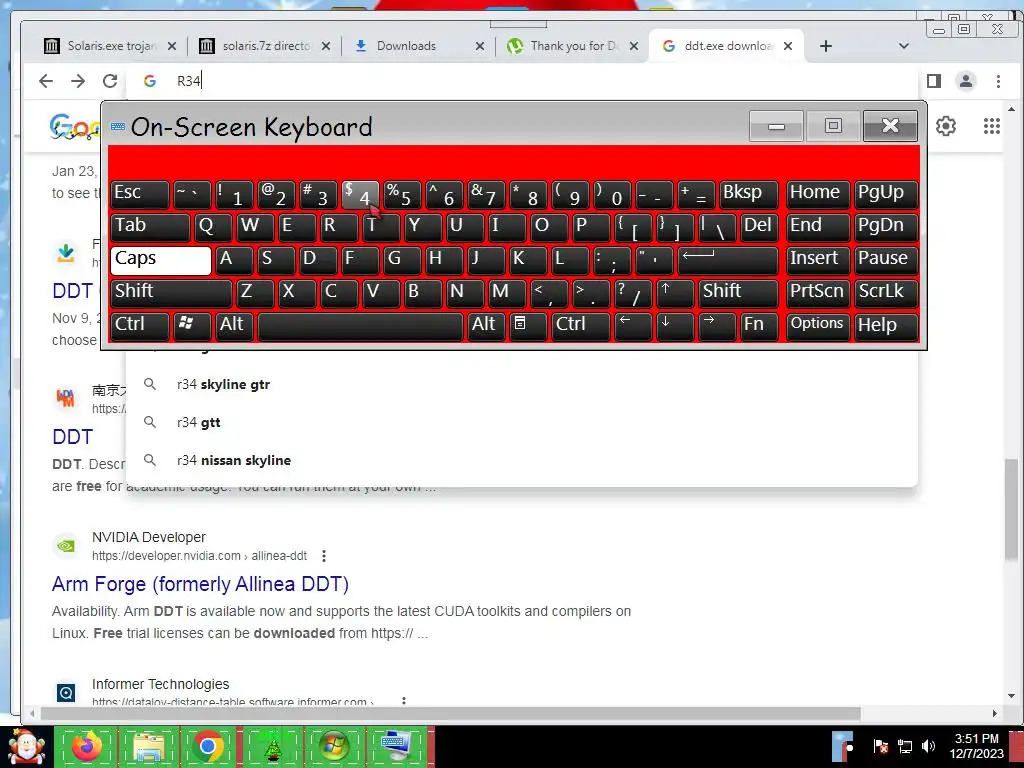The image size is (1024, 768).
Task: Toggle the right Alt key on keyboard
Action: (485, 326)
